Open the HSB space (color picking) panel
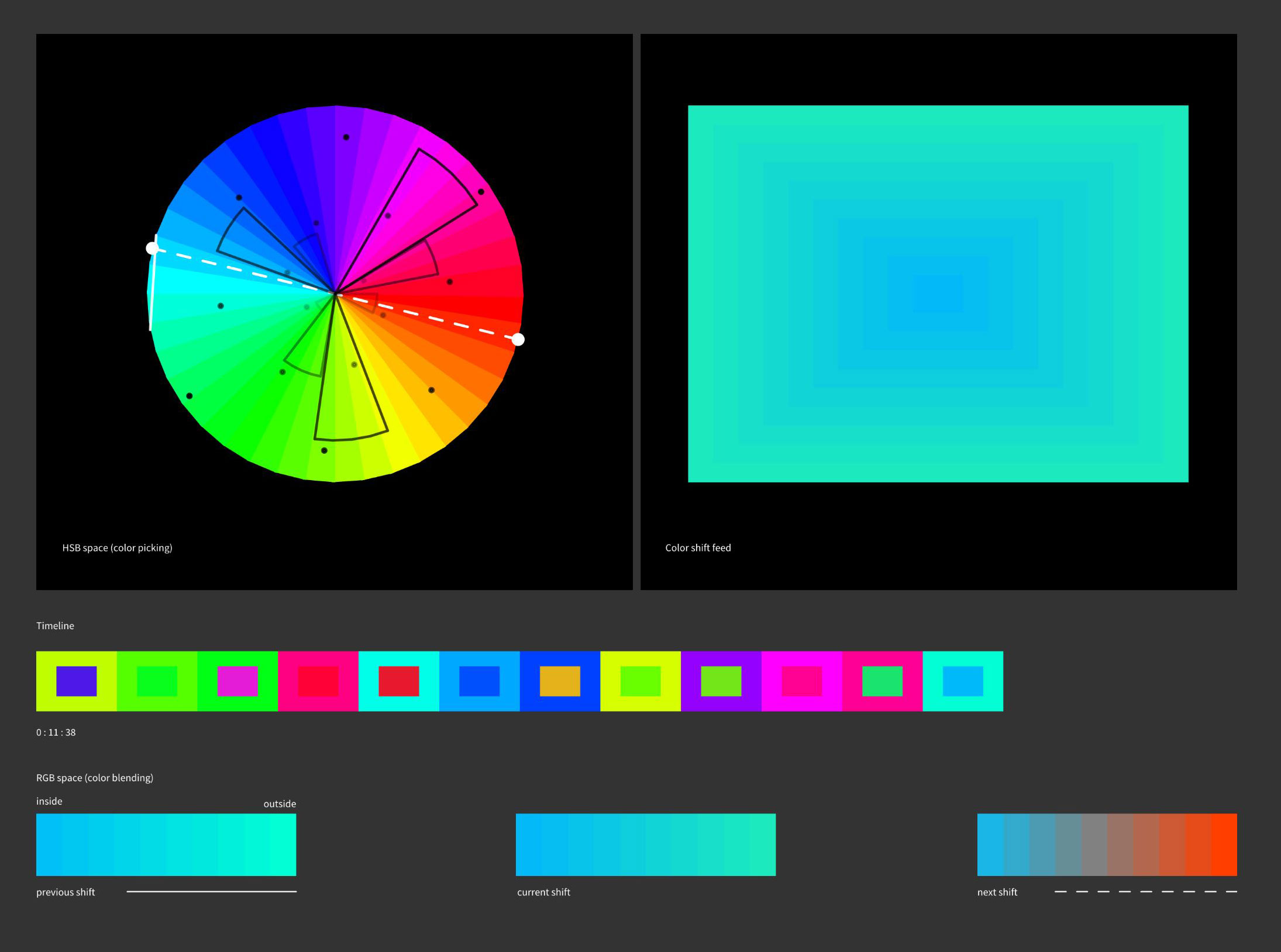This screenshot has height=952, width=1281. pos(118,547)
